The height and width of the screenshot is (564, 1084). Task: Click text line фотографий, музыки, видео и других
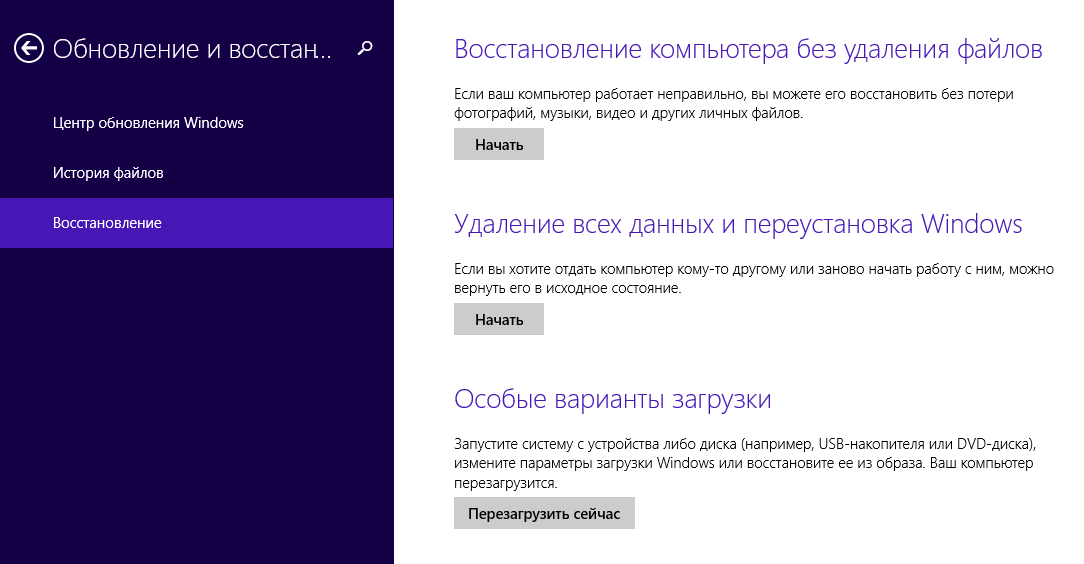[x=628, y=114]
